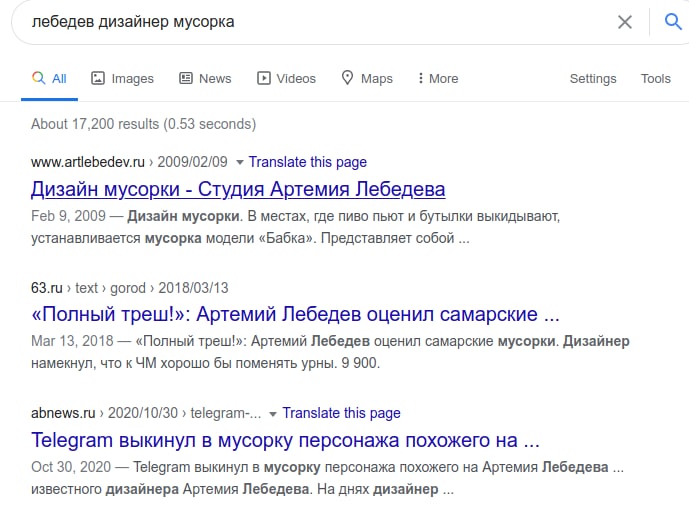Click the 63.ru › text › gorod breadcrumb
Screen dimensions: 689x523
pos(130,288)
